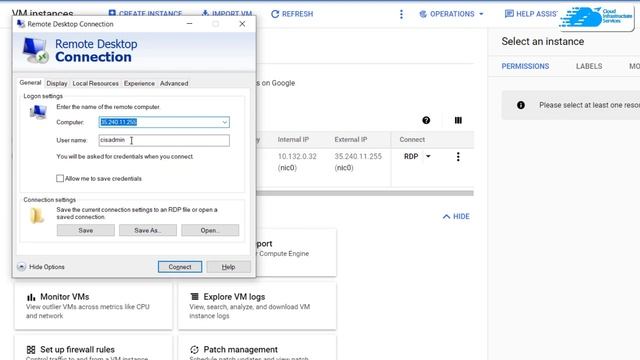Click the Explore VM logs list icon
The width and height of the screenshot is (640, 360).
coord(194,297)
